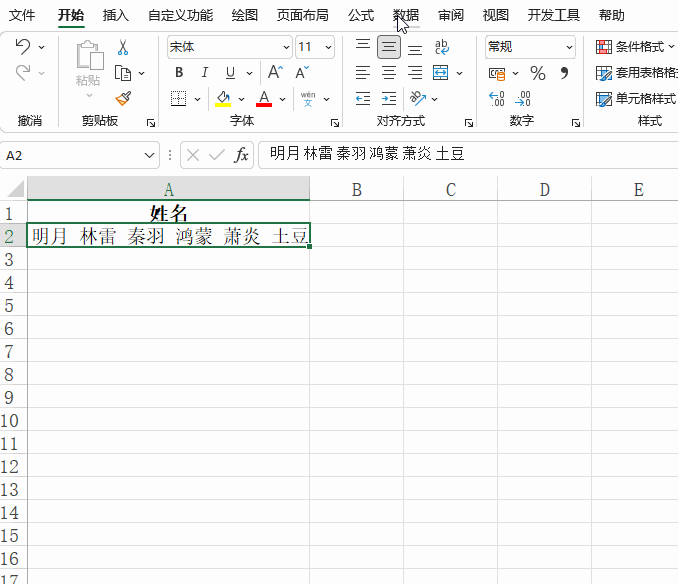Open the Insert Function fx button

pos(241,155)
